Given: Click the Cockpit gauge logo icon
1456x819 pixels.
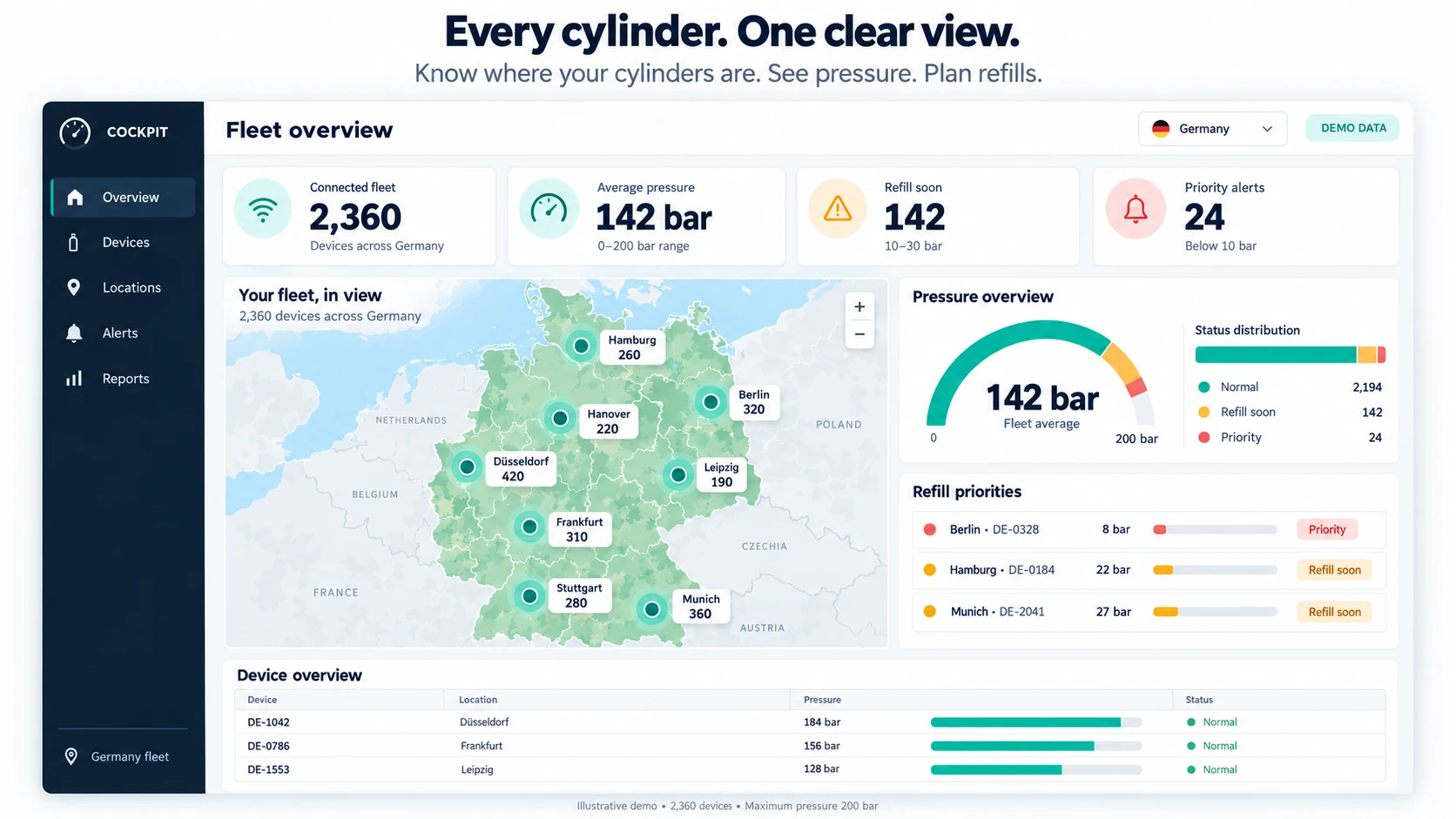Looking at the screenshot, I should (x=75, y=132).
